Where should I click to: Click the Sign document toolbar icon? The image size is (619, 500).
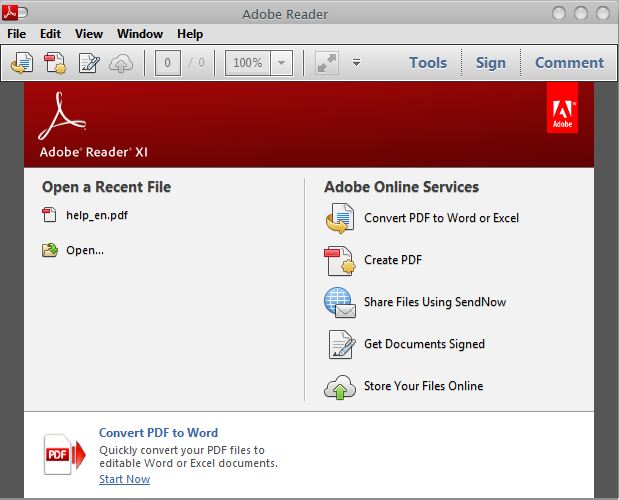coord(89,63)
